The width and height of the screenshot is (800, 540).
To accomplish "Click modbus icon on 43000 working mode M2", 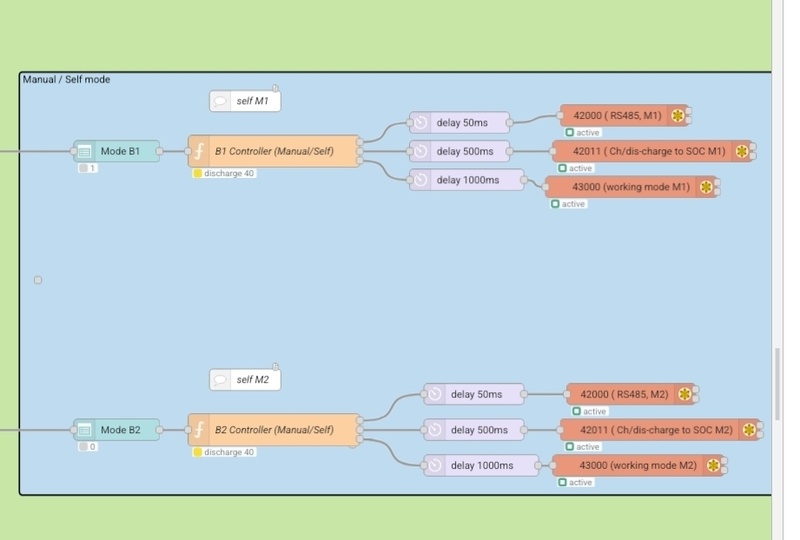I will [x=713, y=465].
